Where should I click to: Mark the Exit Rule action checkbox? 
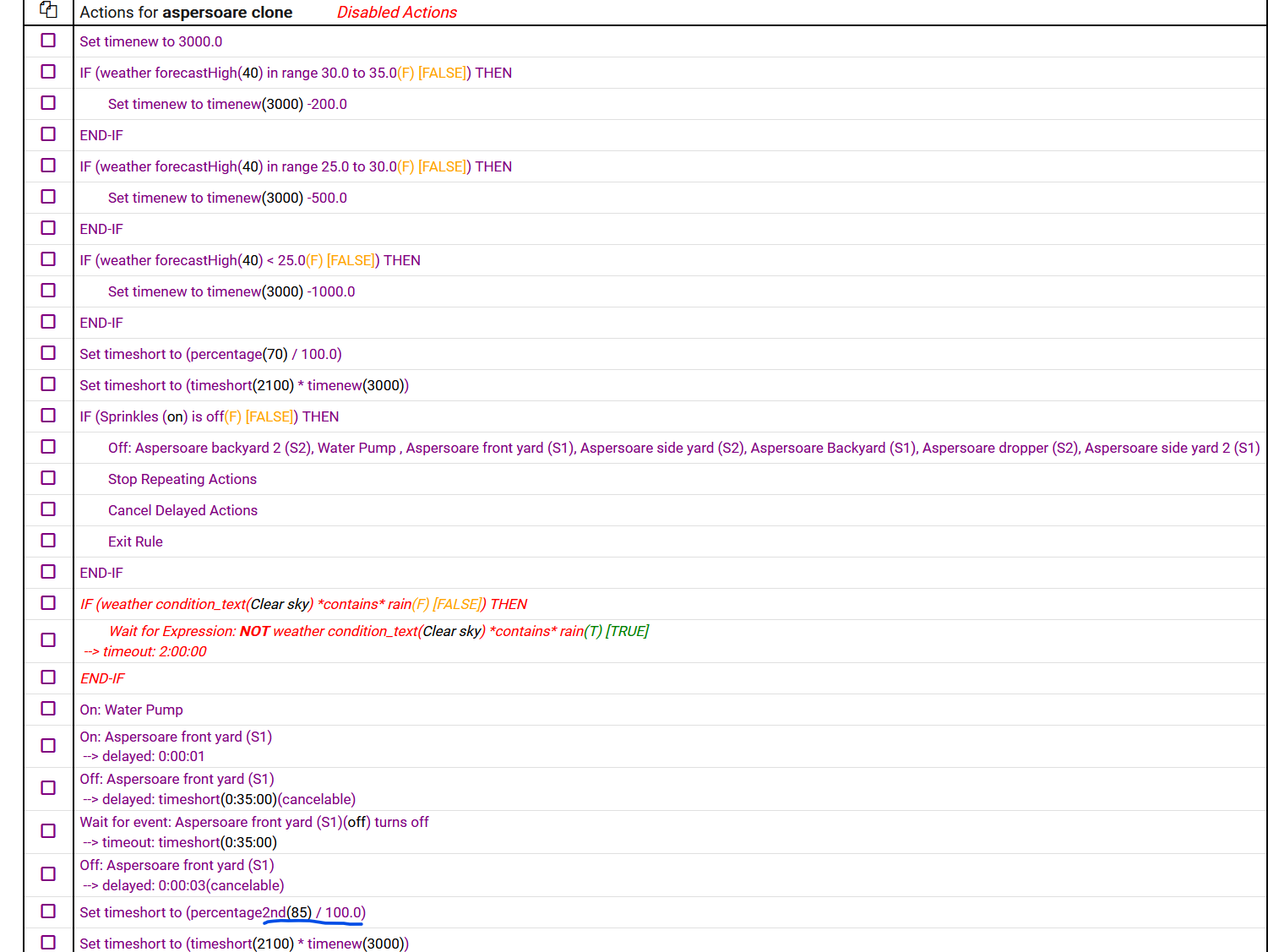click(48, 541)
